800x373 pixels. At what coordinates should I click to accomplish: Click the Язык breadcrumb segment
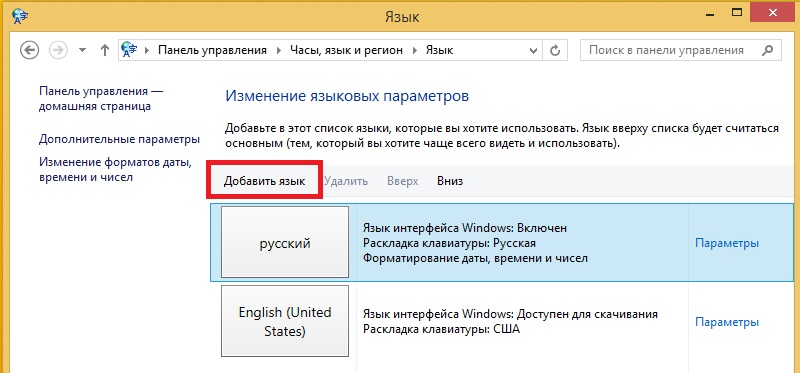click(x=439, y=50)
